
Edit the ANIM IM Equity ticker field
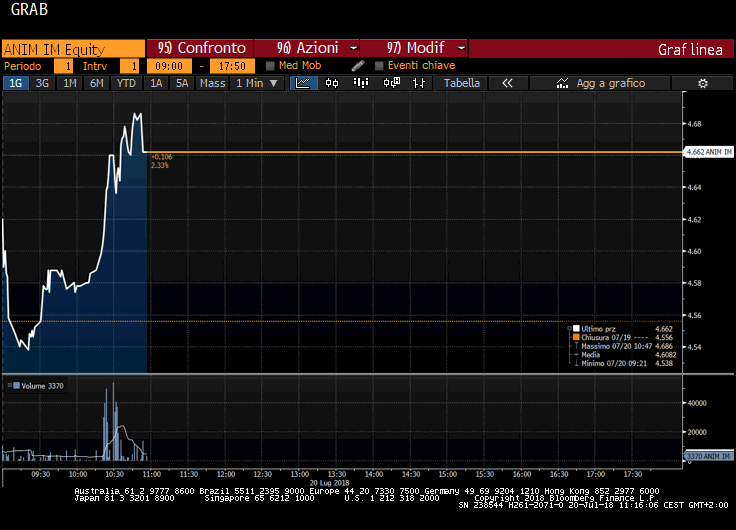(x=72, y=48)
